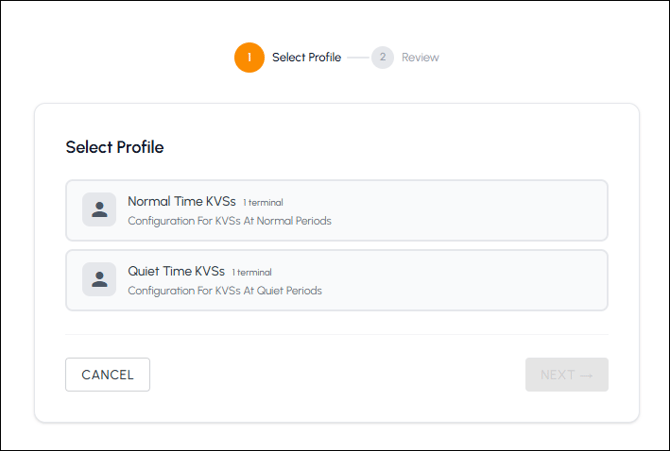Click the orange step 1 circle

pos(250,57)
